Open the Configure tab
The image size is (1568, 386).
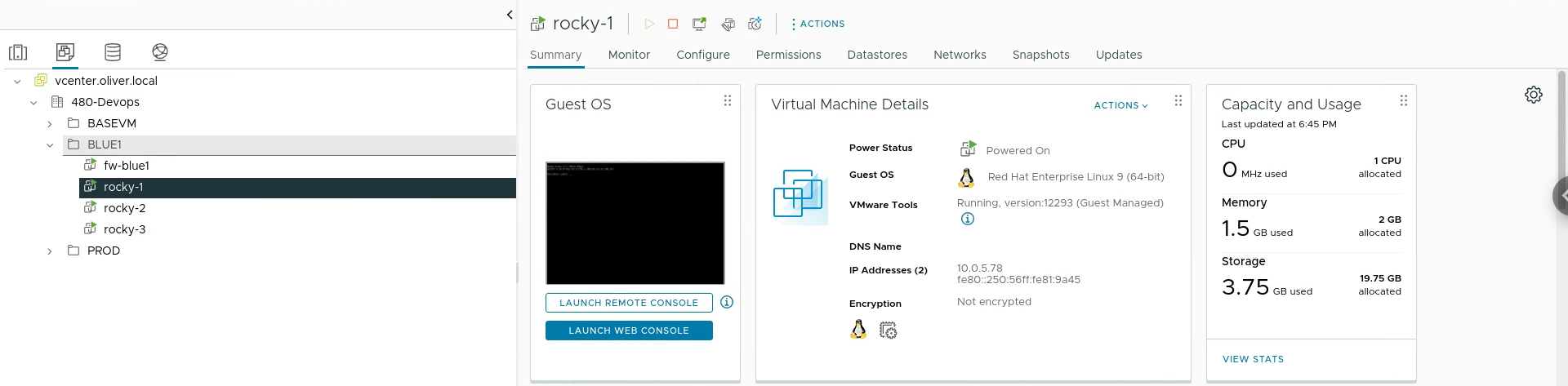tap(703, 55)
